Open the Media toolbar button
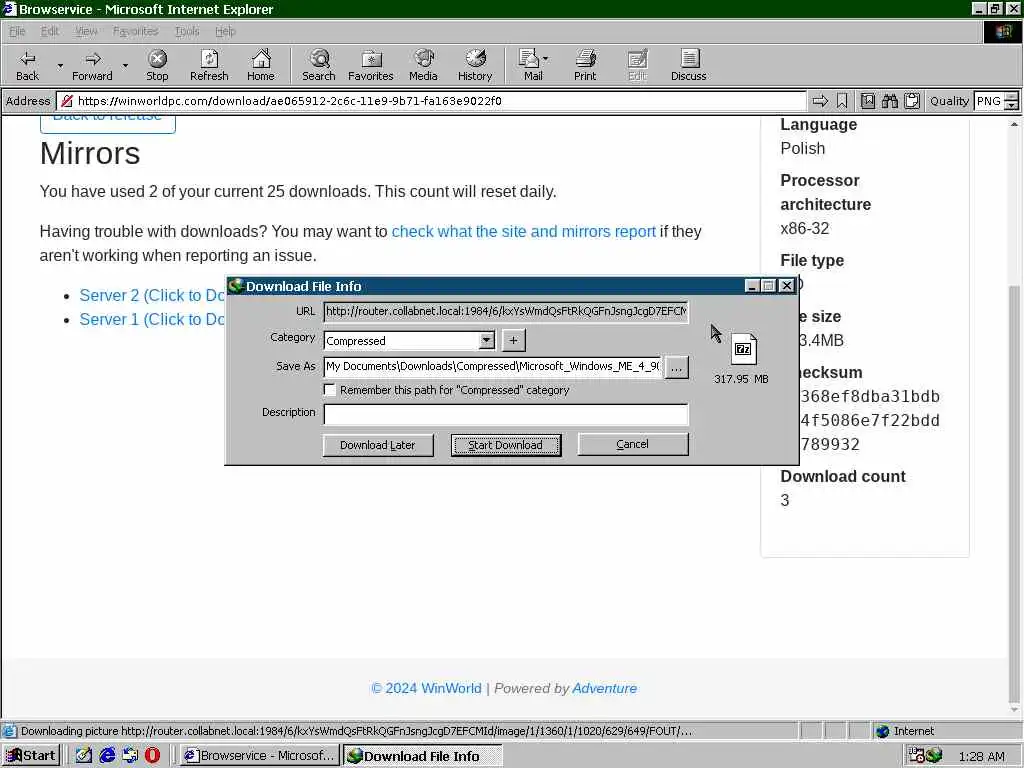Screen dimensions: 1024x768 (423, 65)
